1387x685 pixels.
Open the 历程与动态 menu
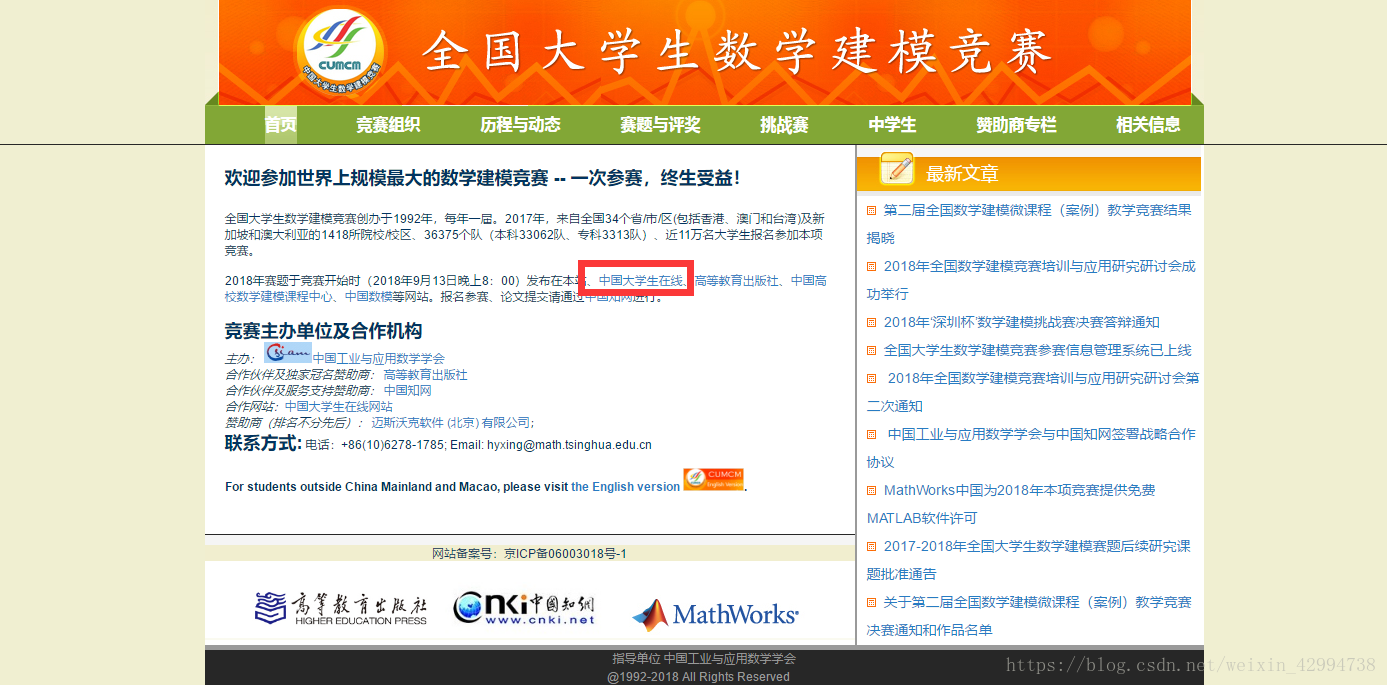[x=520, y=125]
